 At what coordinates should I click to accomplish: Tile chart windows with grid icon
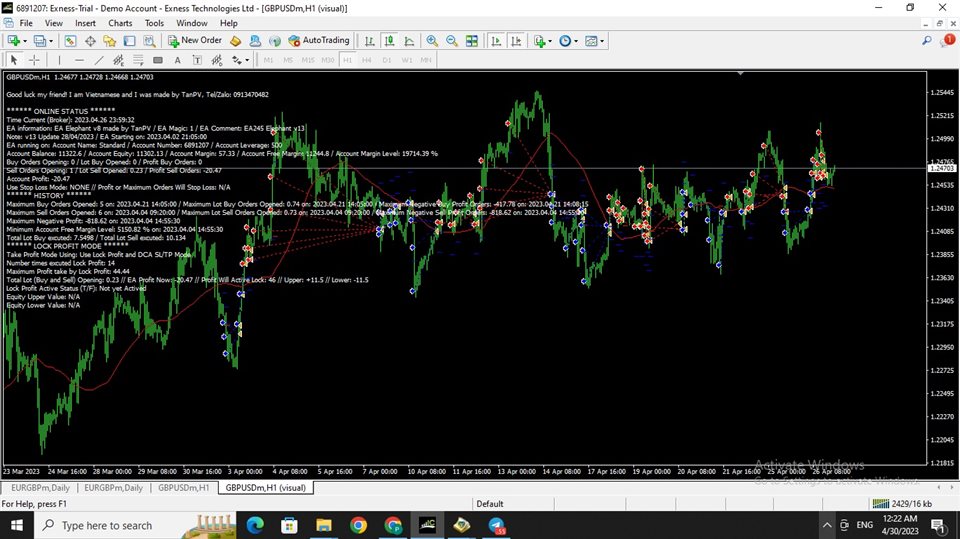pos(471,41)
